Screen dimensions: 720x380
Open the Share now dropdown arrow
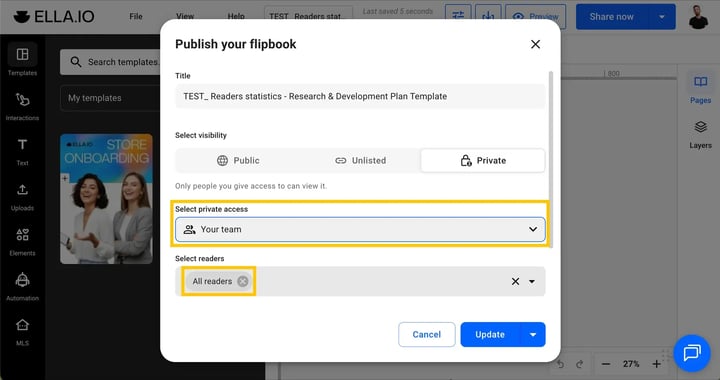coord(662,17)
